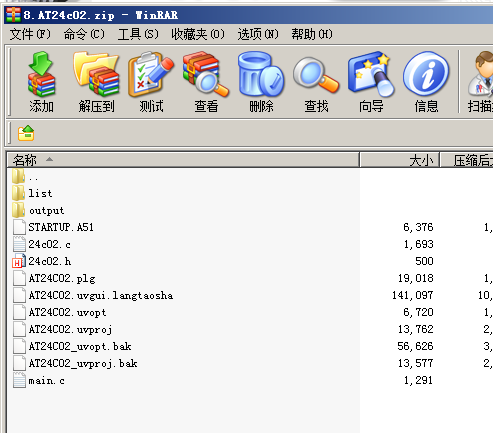
Task: Select the file name STARTUP.A51
Action: (x=61, y=227)
